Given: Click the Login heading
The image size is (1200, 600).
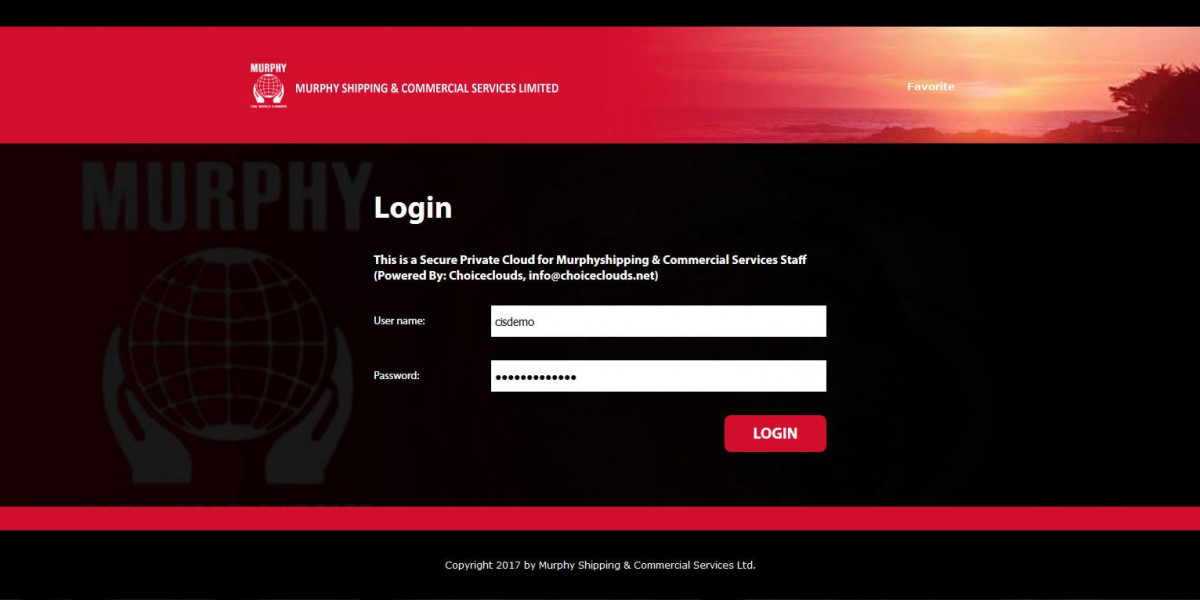Looking at the screenshot, I should 413,208.
